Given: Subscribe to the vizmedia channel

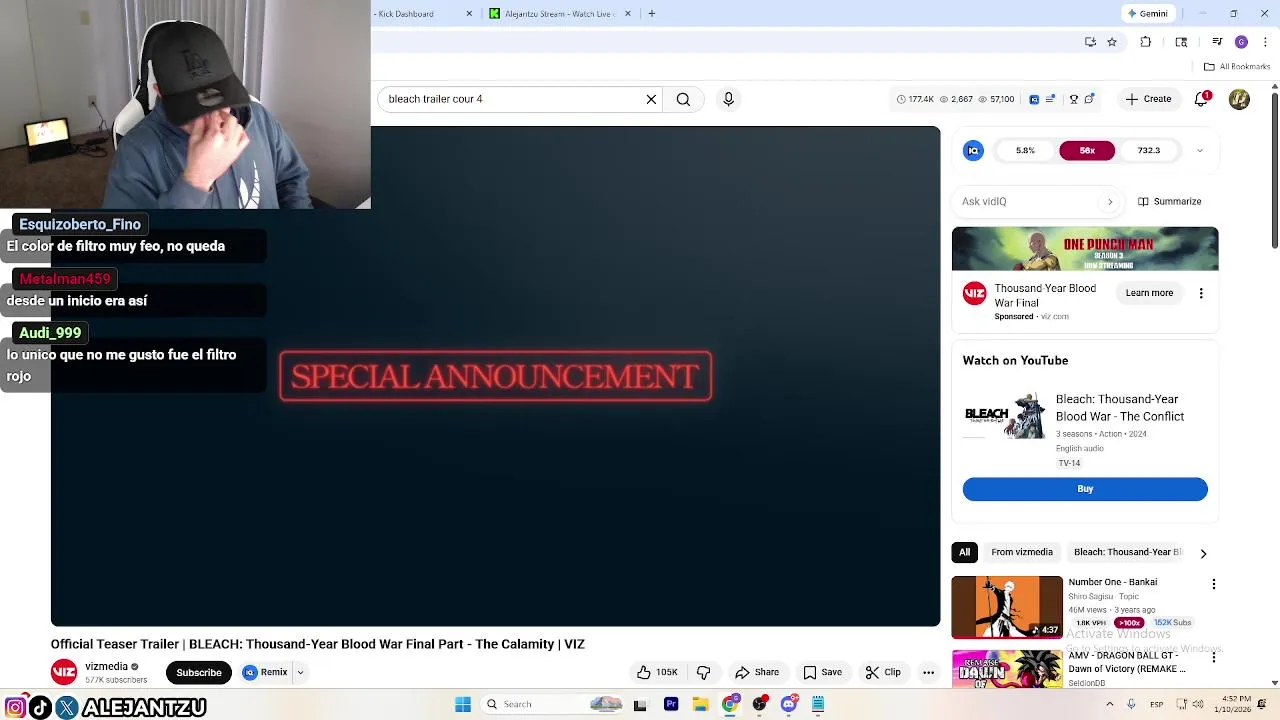Looking at the screenshot, I should click(x=199, y=672).
